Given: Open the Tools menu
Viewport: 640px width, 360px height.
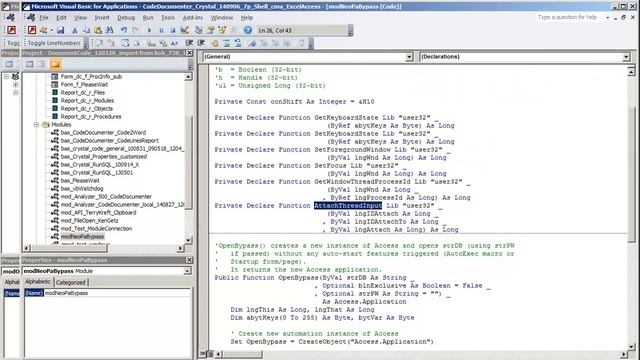Looking at the screenshot, I should coord(168,18).
